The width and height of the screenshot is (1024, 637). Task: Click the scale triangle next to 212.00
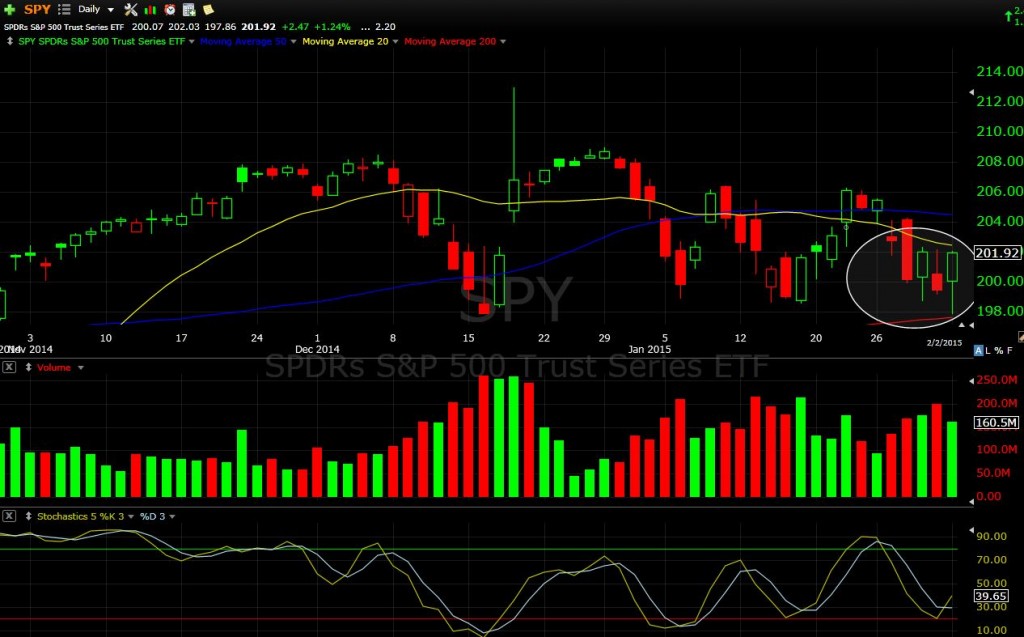(972, 93)
